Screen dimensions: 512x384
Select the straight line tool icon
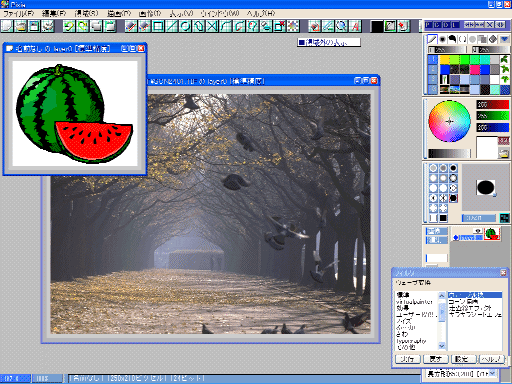(172, 26)
